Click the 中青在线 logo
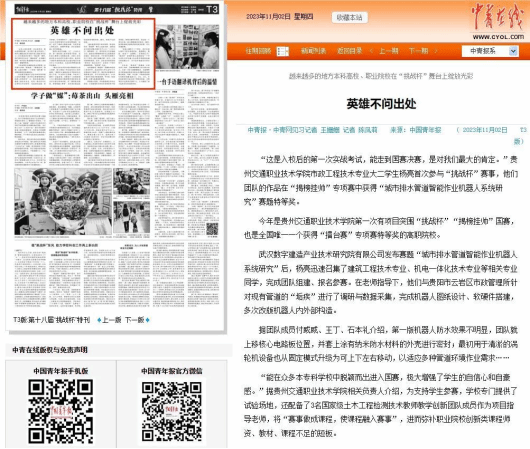530x449 pixels. coord(498,20)
